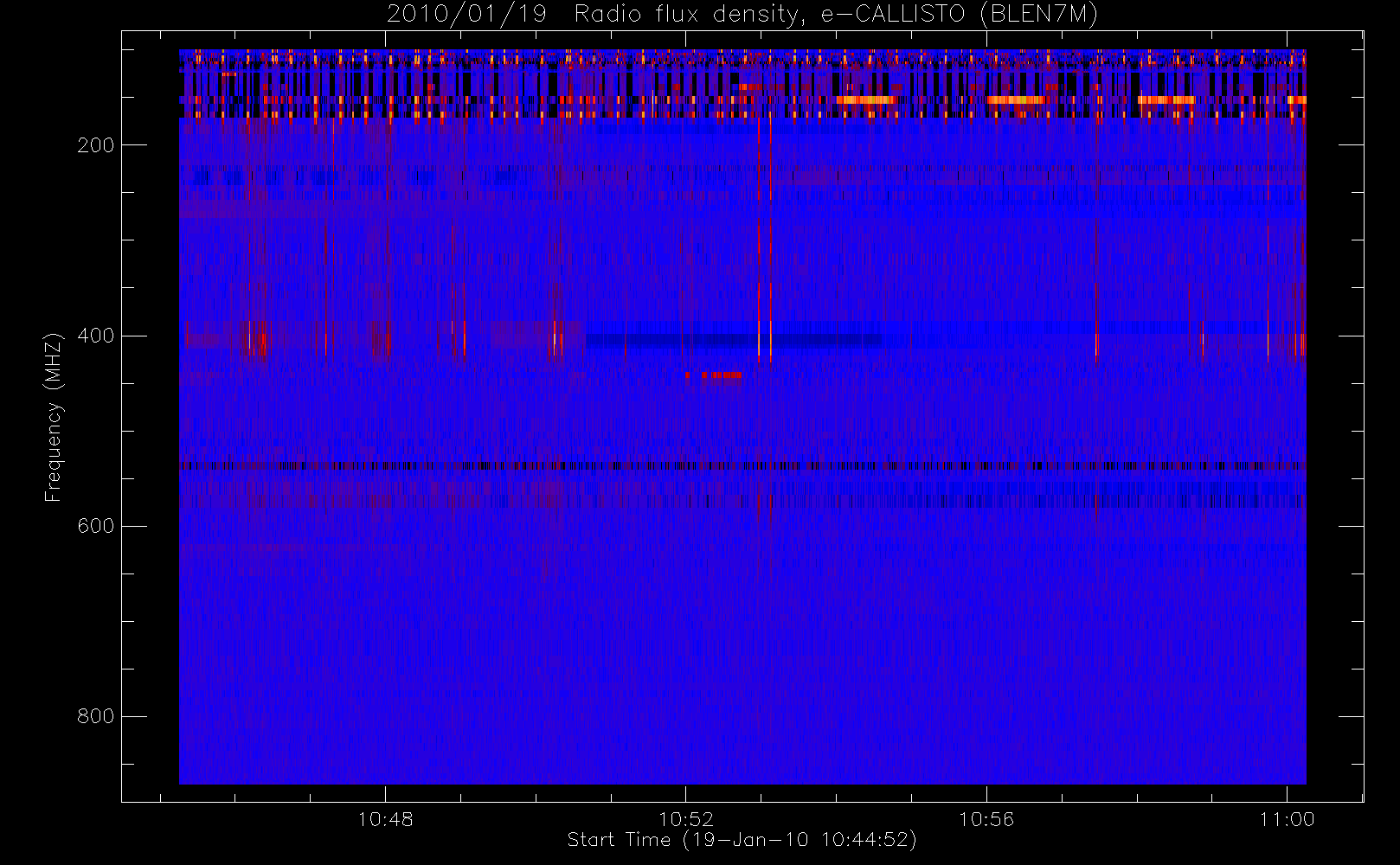Image resolution: width=1400 pixels, height=865 pixels.
Task: Click the red dotted burst below 400 MHz
Action: pos(714,375)
